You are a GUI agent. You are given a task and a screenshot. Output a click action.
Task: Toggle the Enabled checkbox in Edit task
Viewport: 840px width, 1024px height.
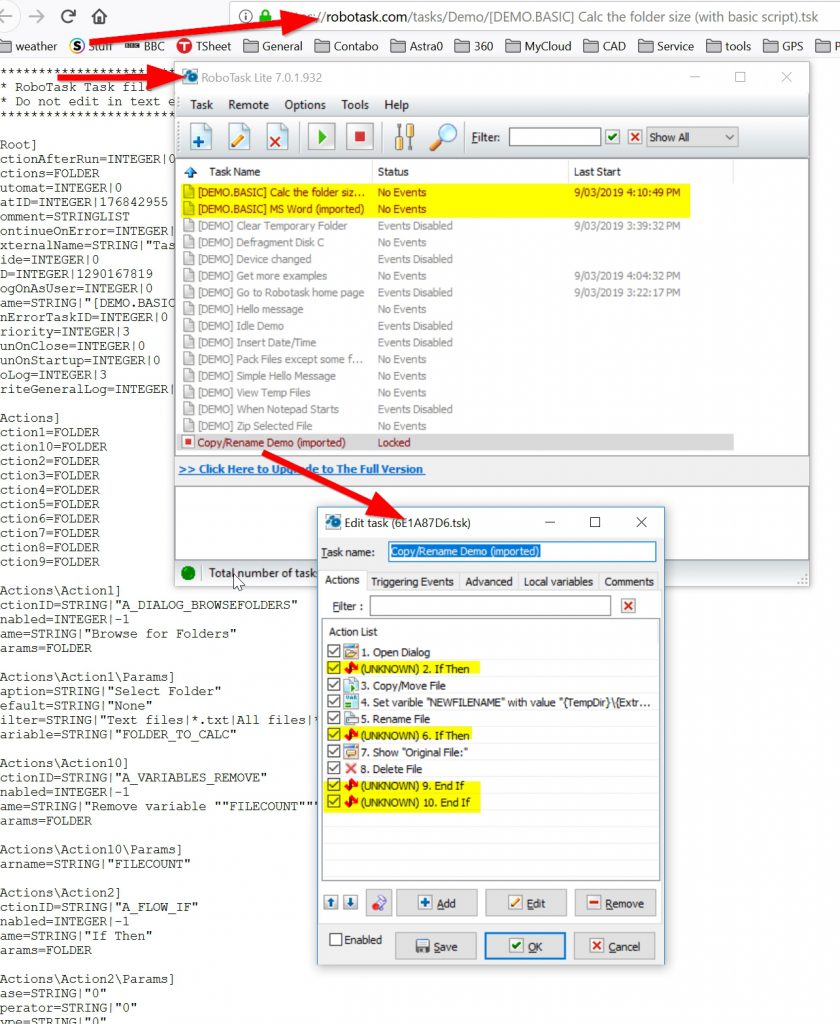336,940
